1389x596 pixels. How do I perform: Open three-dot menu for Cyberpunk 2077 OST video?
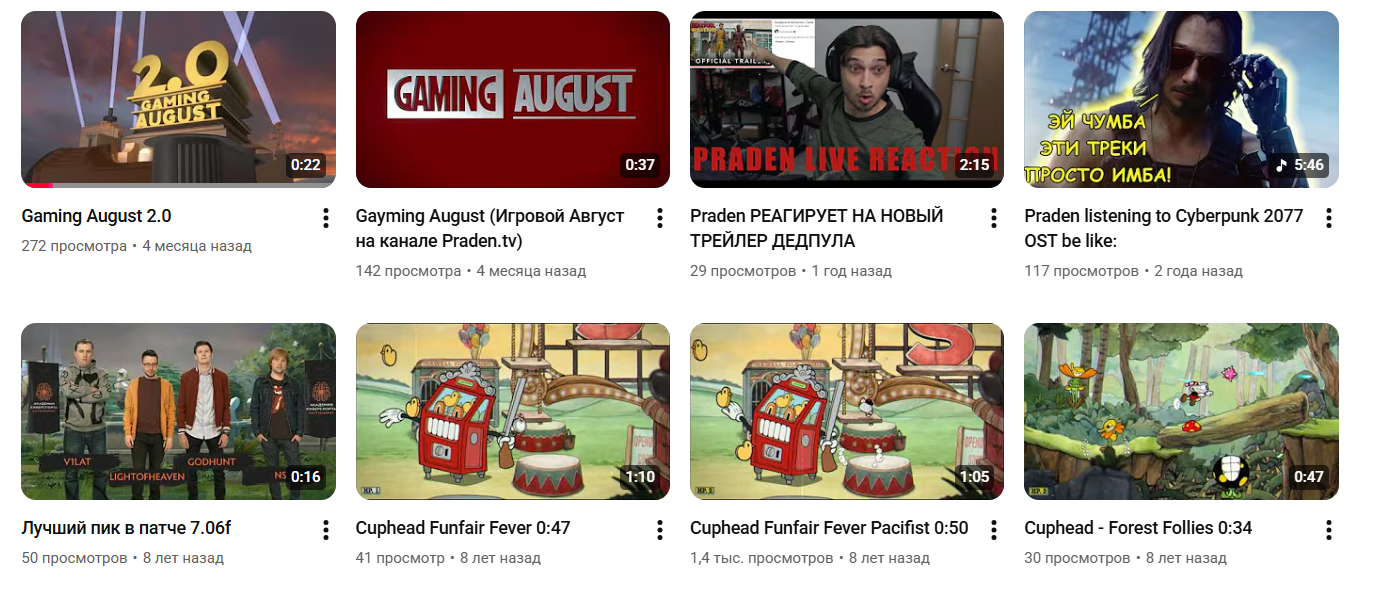point(1329,218)
